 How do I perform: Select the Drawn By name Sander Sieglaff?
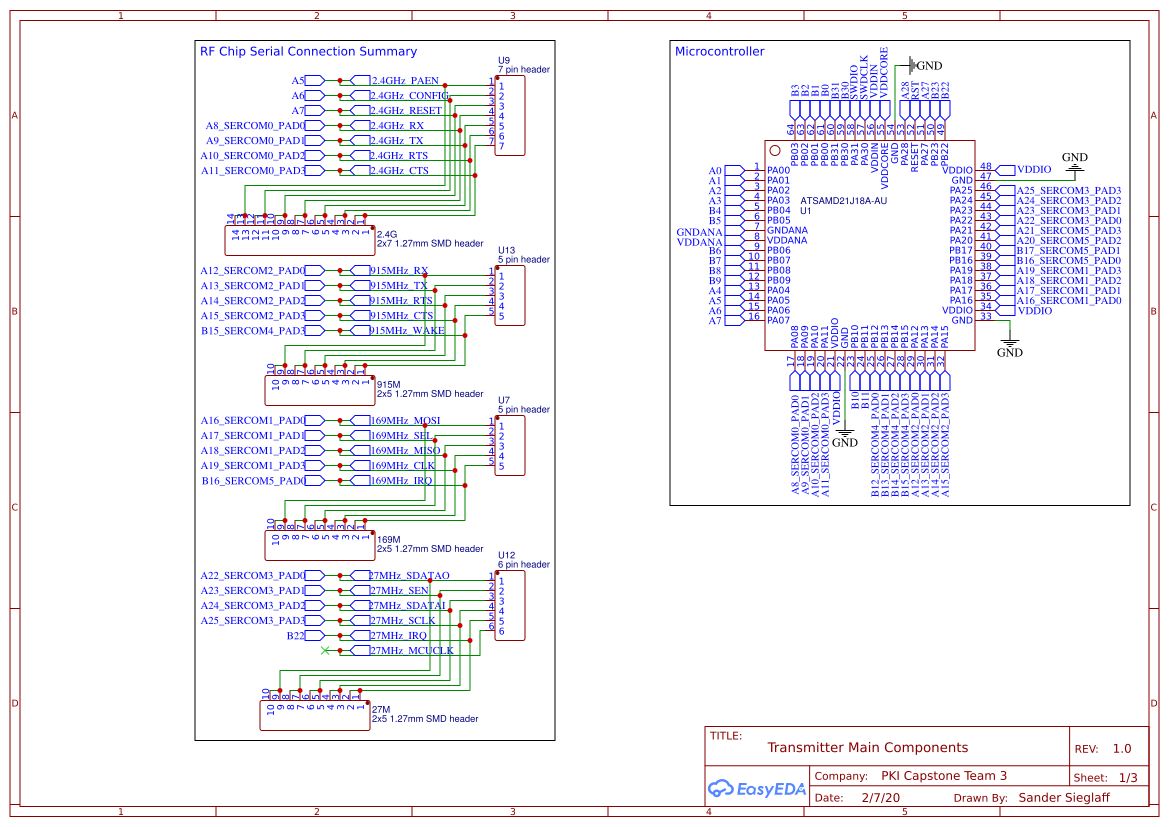point(1063,797)
